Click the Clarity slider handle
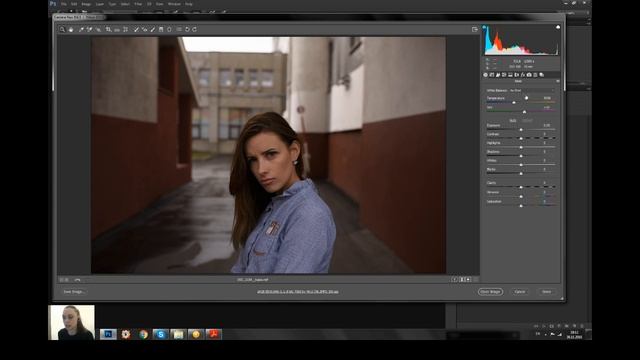Image resolution: width=640 pixels, height=360 pixels. click(521, 187)
